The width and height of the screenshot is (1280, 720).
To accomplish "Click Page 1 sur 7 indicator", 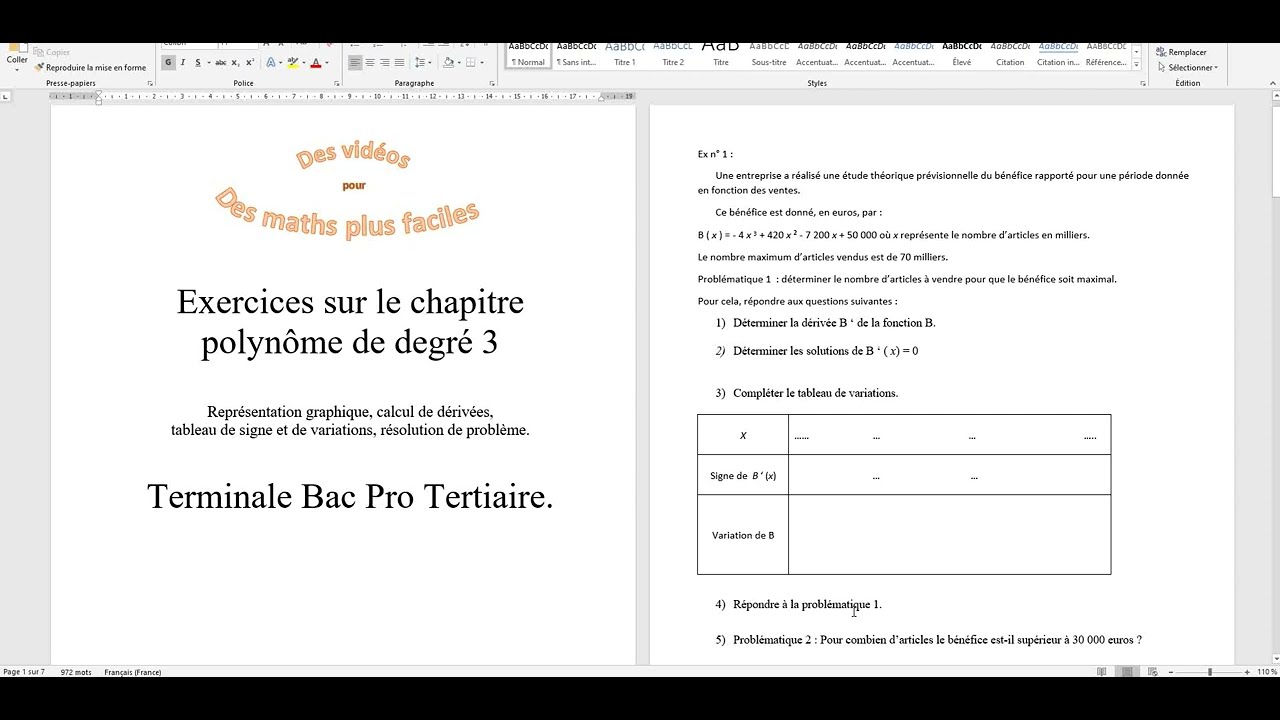I will [24, 672].
